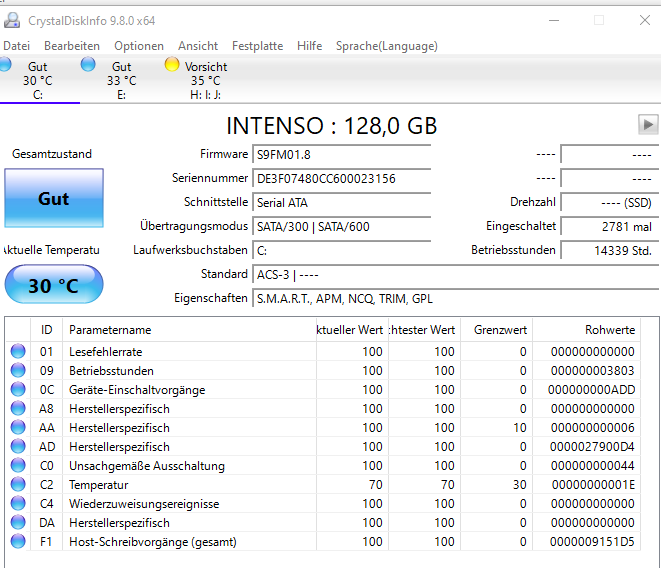
Task: Open the Bearbeiten menu
Action: tap(72, 46)
